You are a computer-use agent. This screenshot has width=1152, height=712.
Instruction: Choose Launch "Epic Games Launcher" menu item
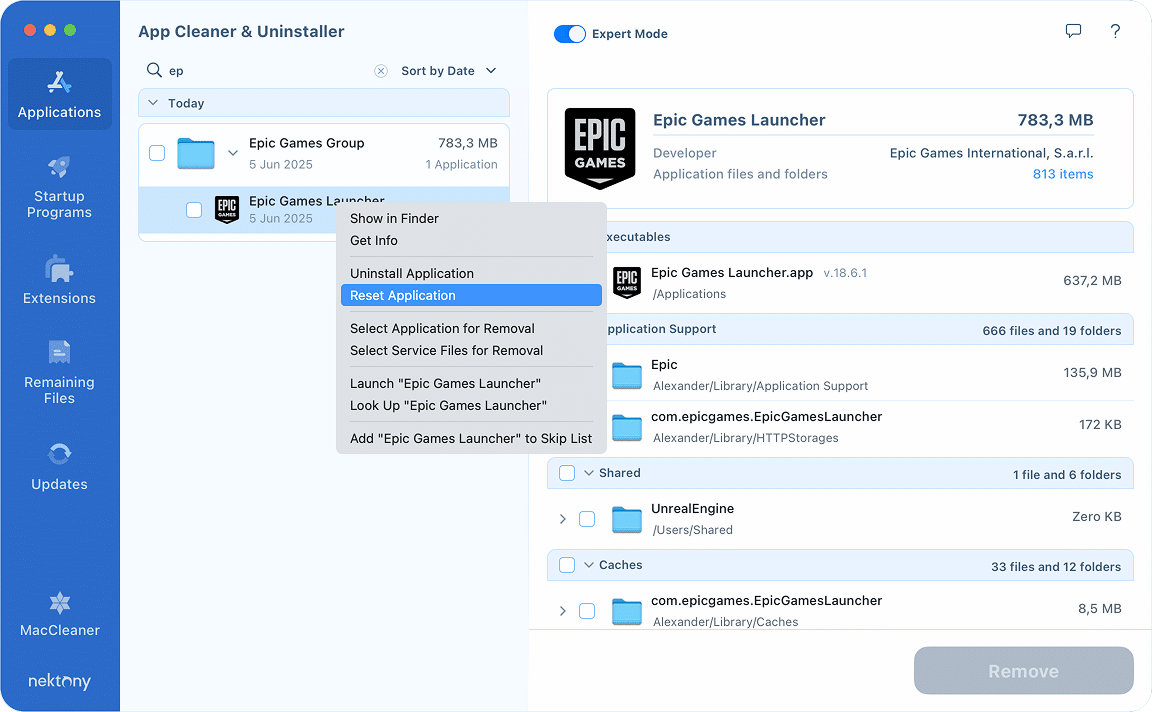point(471,384)
